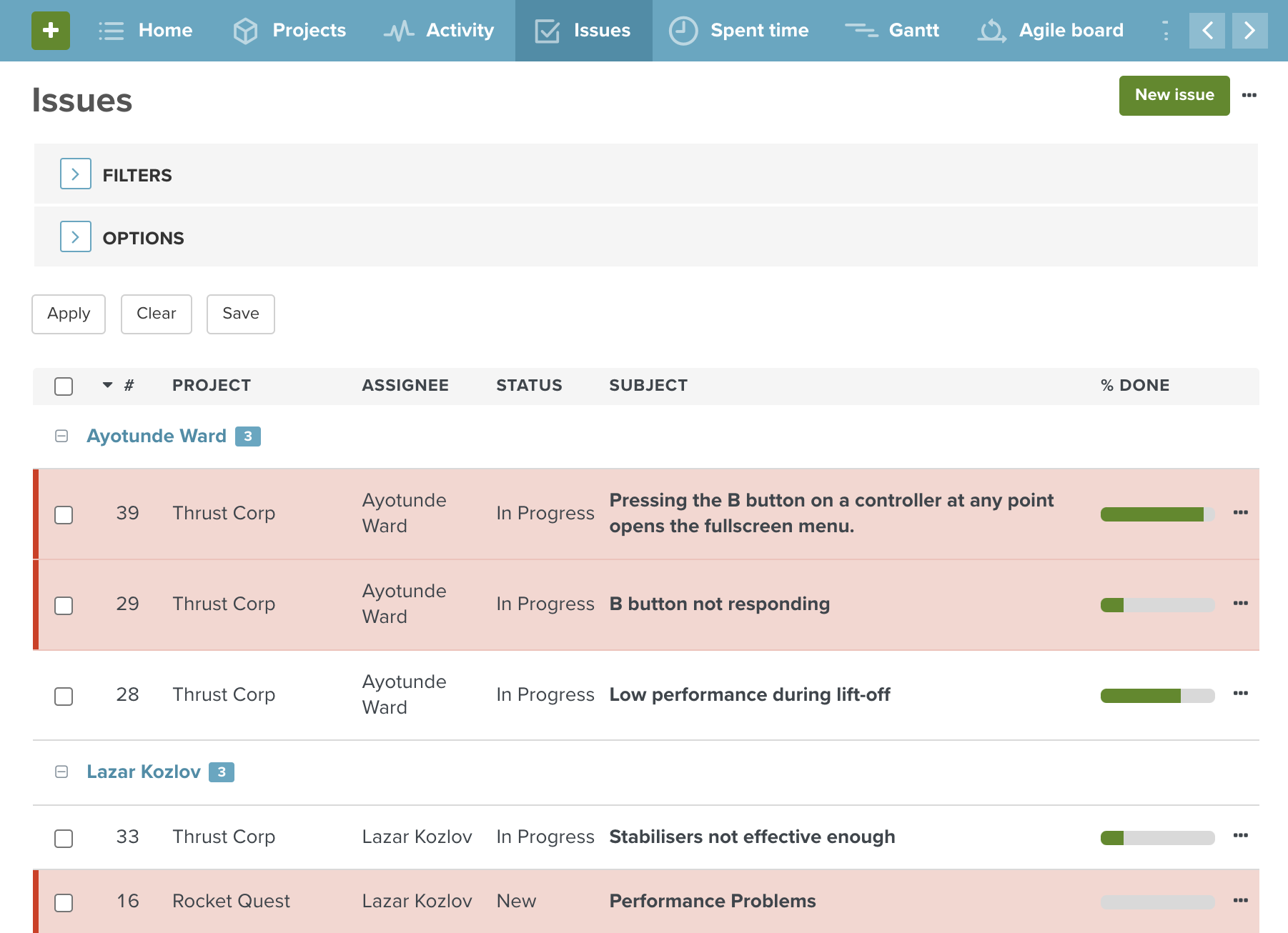Open the Lazar Kozlov group link
The width and height of the screenshot is (1288, 933).
click(x=144, y=772)
